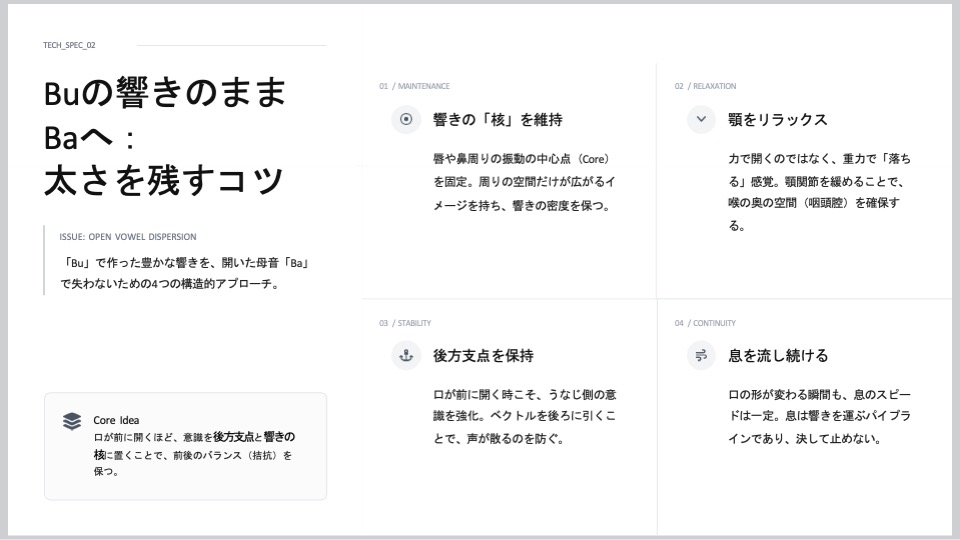Click the 02 / RELAXATION section label
960x540 pixels.
click(705, 86)
